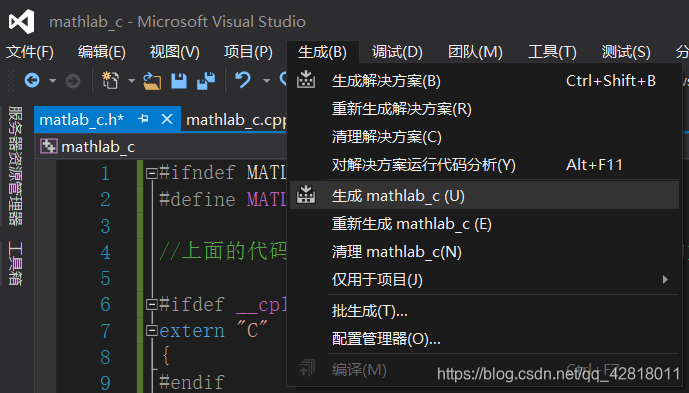Click the //上面的代码 comment on line 4
The height and width of the screenshot is (393, 689).
coord(223,252)
